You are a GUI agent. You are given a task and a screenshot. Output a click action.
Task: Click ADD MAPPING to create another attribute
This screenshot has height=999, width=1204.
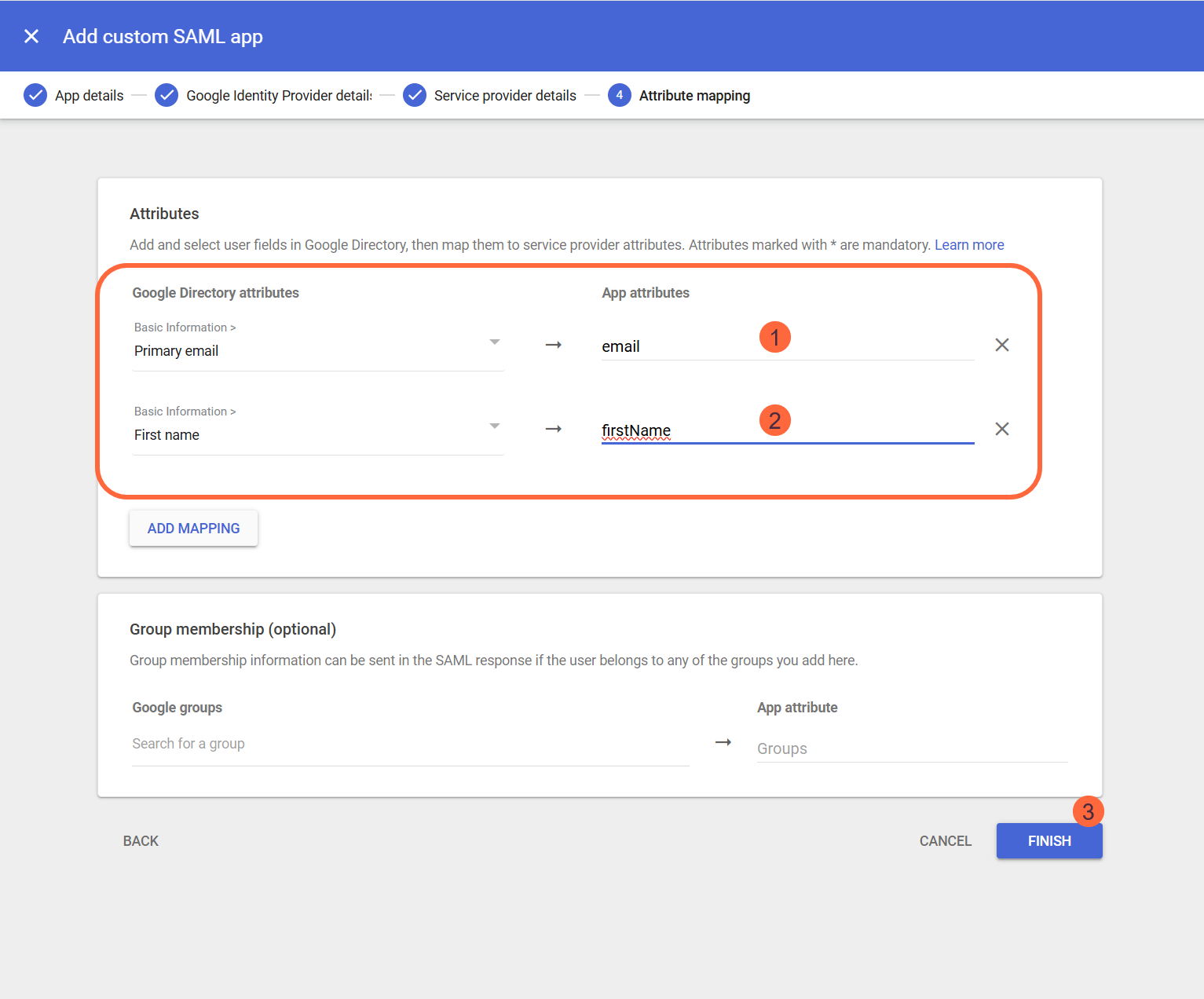coord(193,528)
